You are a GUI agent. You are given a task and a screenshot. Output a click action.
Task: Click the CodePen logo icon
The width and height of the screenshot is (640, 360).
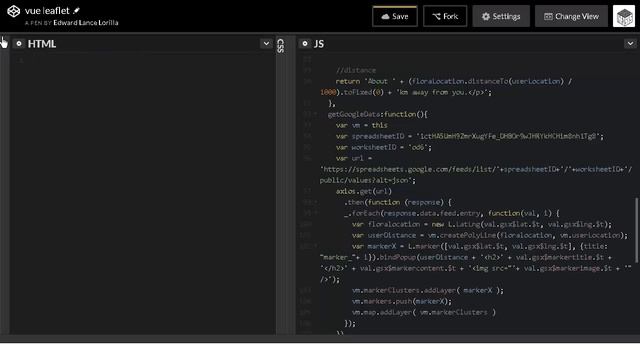pyautogui.click(x=13, y=11)
